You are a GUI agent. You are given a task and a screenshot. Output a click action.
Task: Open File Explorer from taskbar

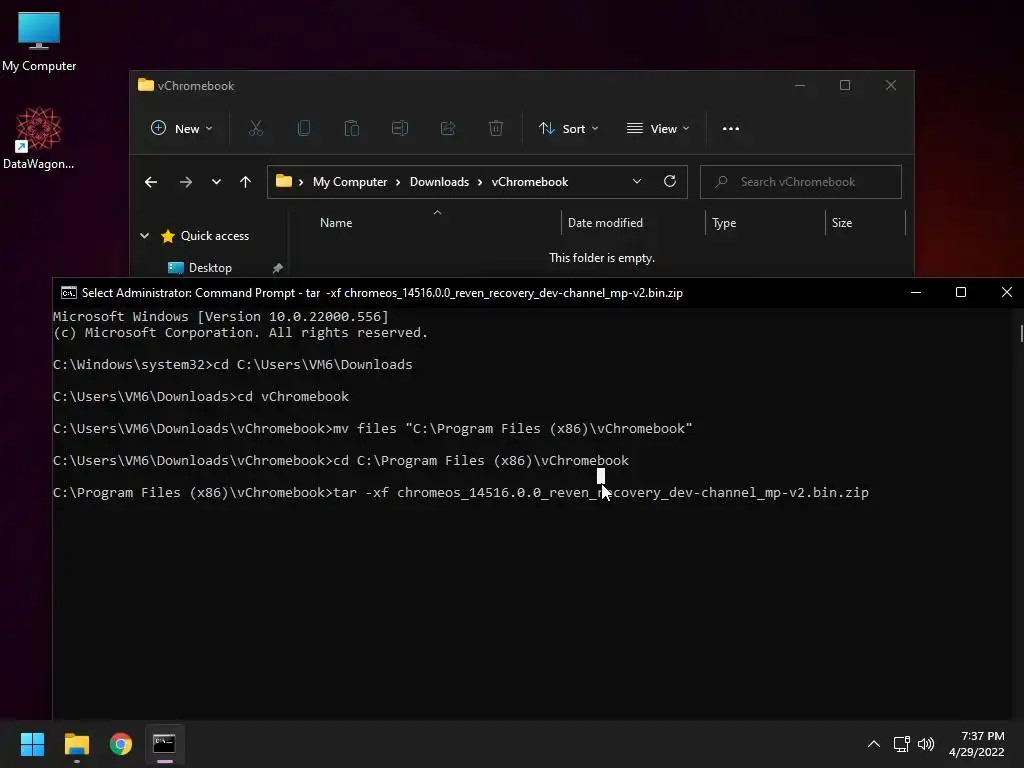pyautogui.click(x=76, y=744)
